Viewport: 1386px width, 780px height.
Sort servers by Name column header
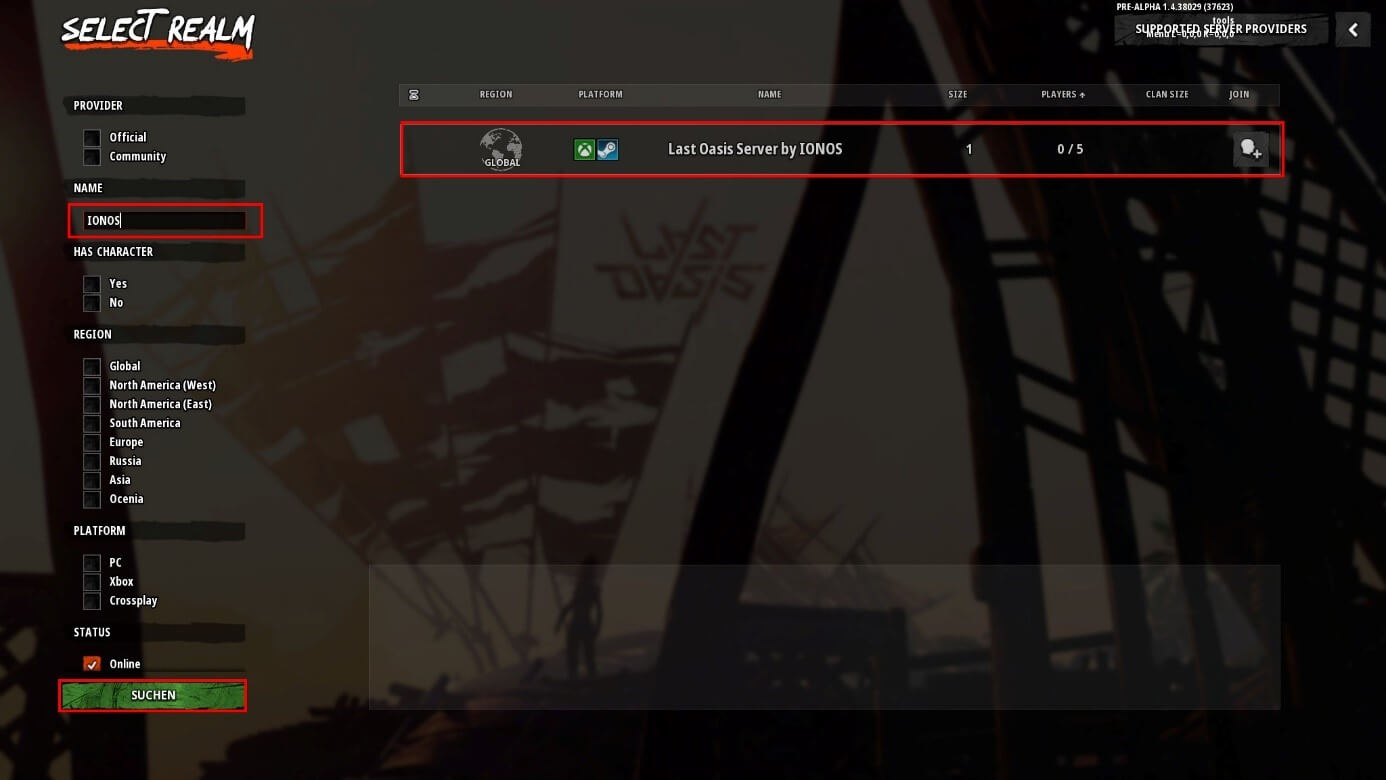tap(769, 95)
